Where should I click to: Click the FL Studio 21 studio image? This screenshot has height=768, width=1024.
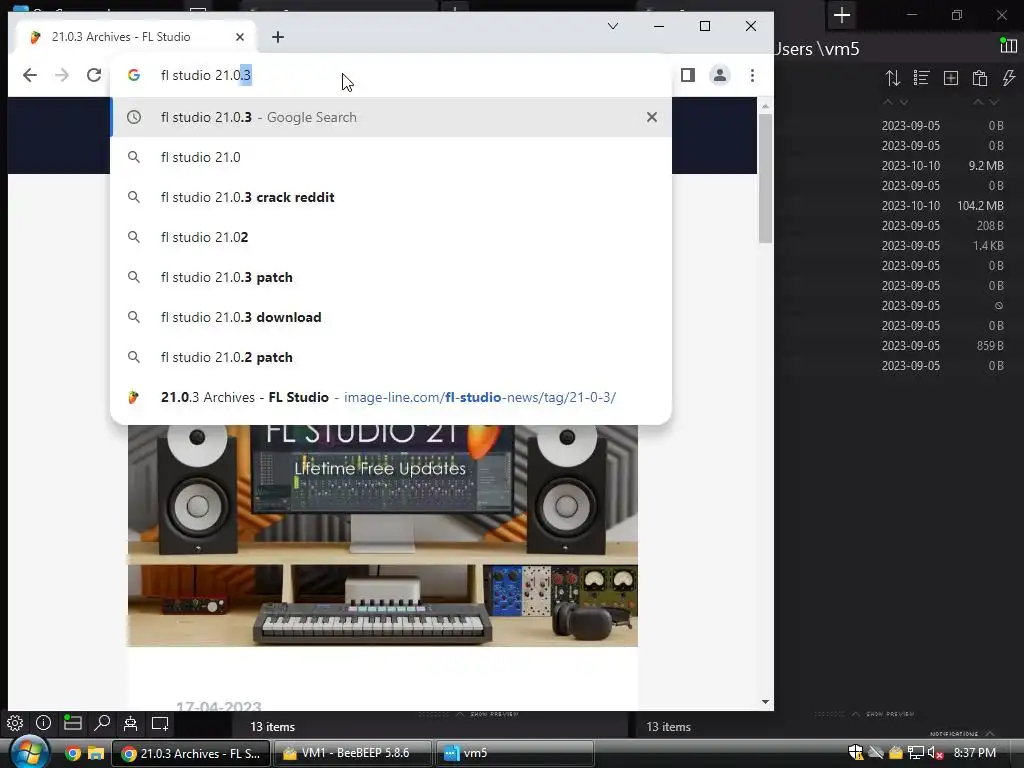click(x=383, y=536)
